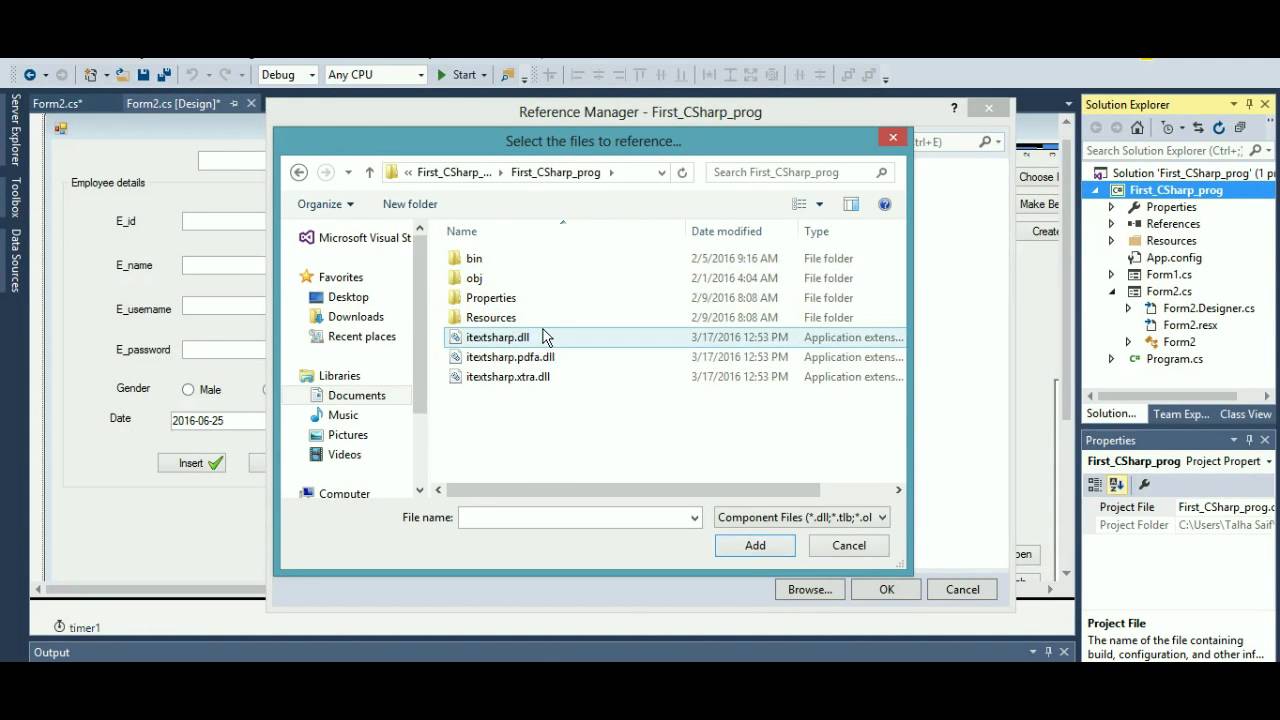The image size is (1280, 720).
Task: Open the File name combo box dropdown
Action: coord(694,517)
